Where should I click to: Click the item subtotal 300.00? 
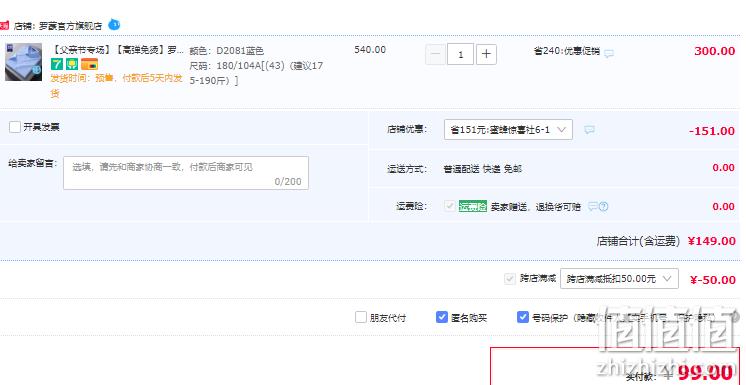coord(715,51)
